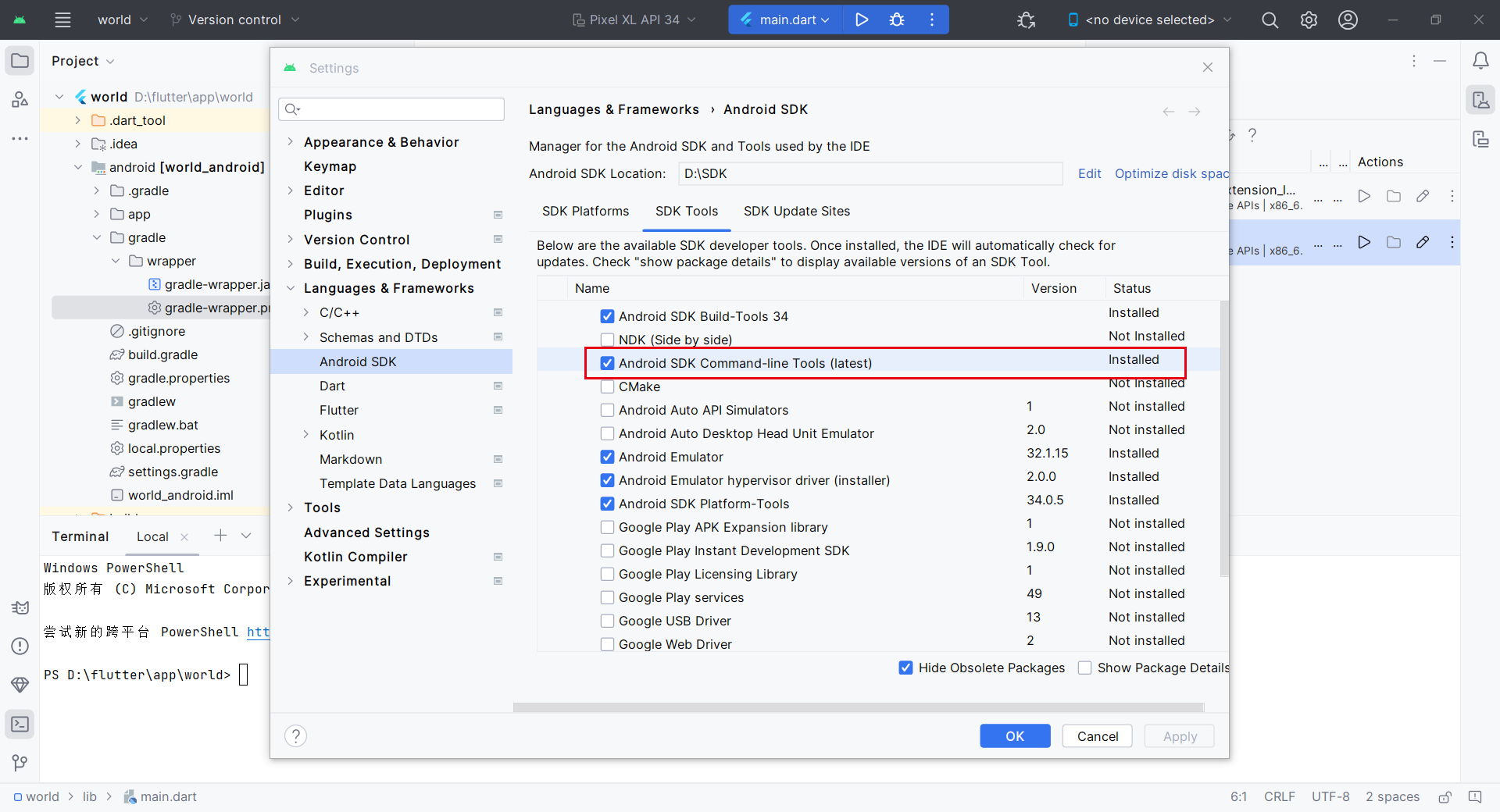Open App Quality Insights gem icon
The width and height of the screenshot is (1500, 812).
point(20,685)
